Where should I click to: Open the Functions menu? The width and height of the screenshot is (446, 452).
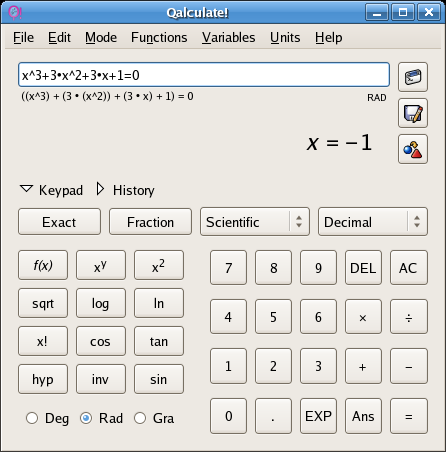[x=159, y=37]
